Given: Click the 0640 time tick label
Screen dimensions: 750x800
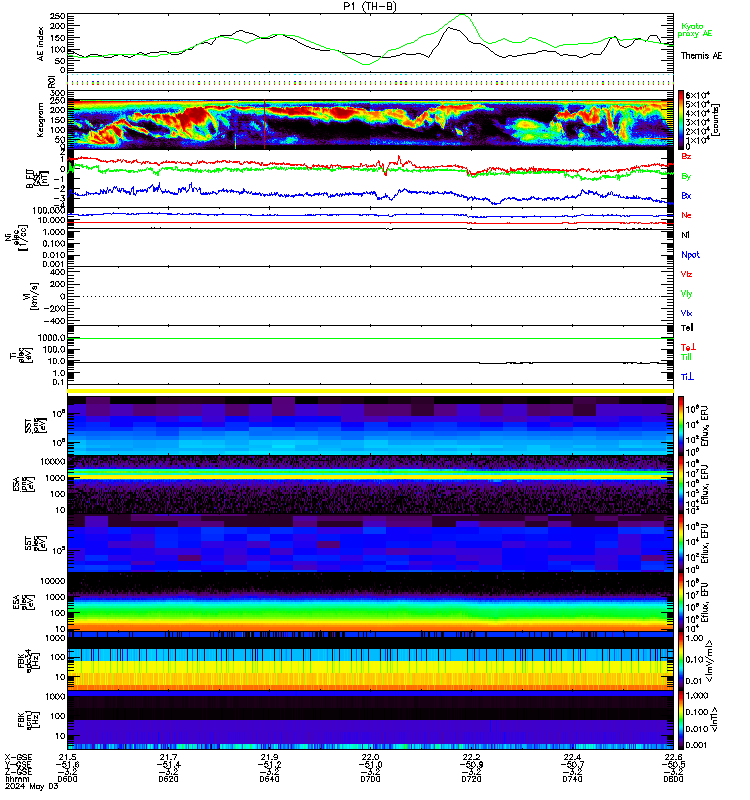Looking at the screenshot, I should 269,779.
